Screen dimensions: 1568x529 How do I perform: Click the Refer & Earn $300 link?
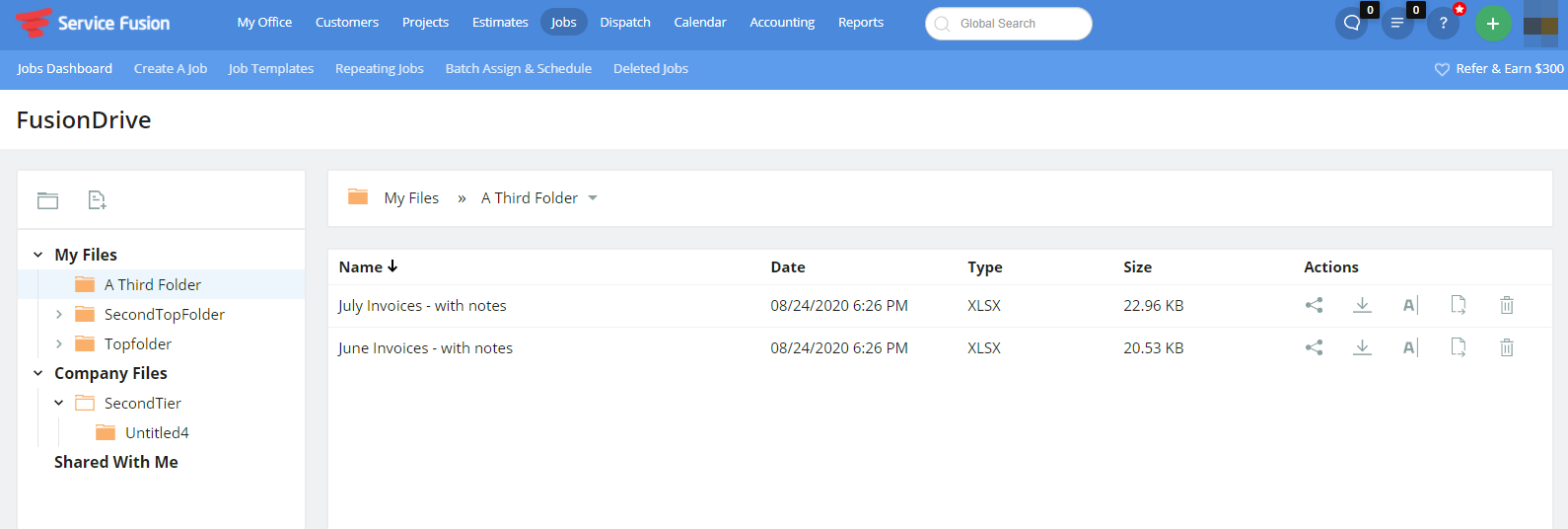[x=1510, y=68]
